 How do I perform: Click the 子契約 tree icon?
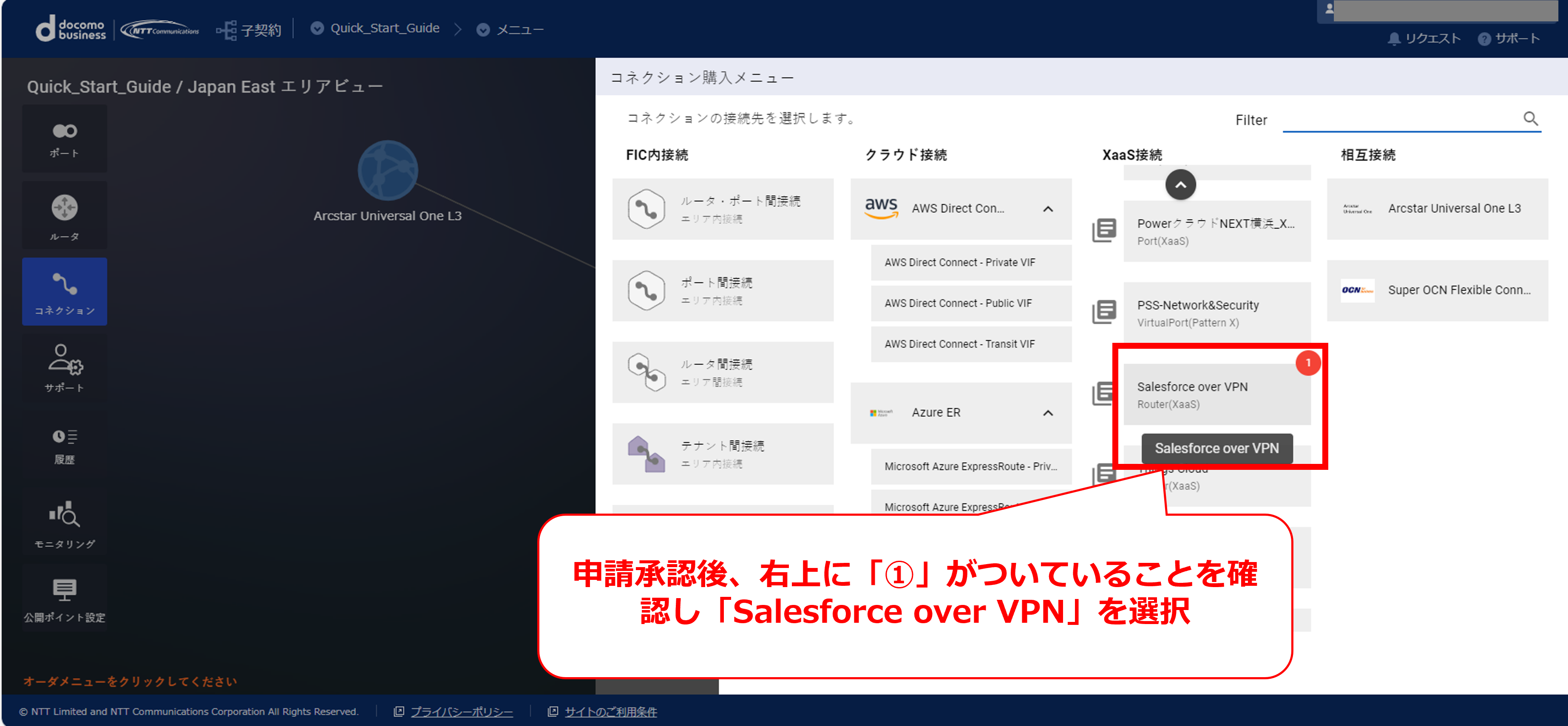coord(227,30)
